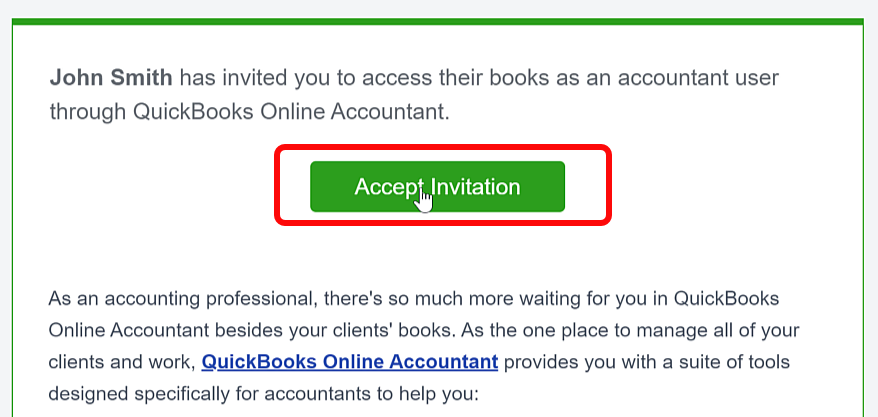
Task: Click the word Accept on the green button
Action: point(387,187)
